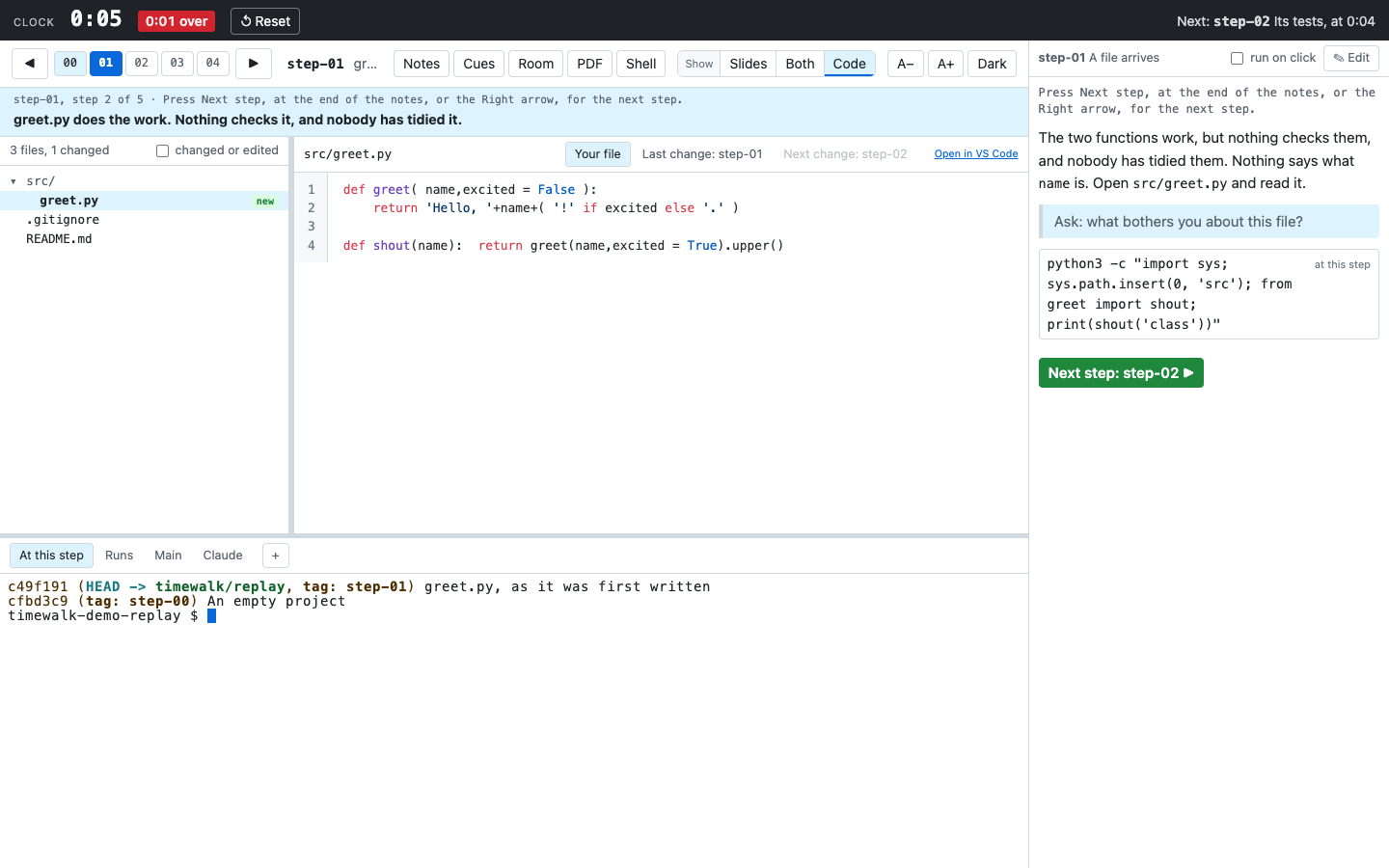Go to previous step arrow
Image resolution: width=1389 pixels, height=868 pixels.
pyautogui.click(x=30, y=64)
